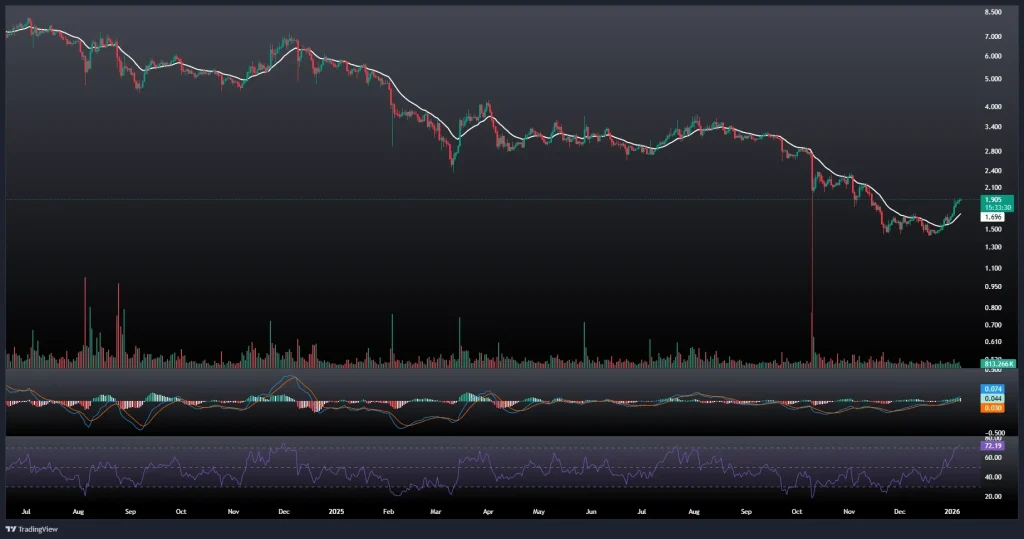Click the tall red October wick

(x=811, y=280)
